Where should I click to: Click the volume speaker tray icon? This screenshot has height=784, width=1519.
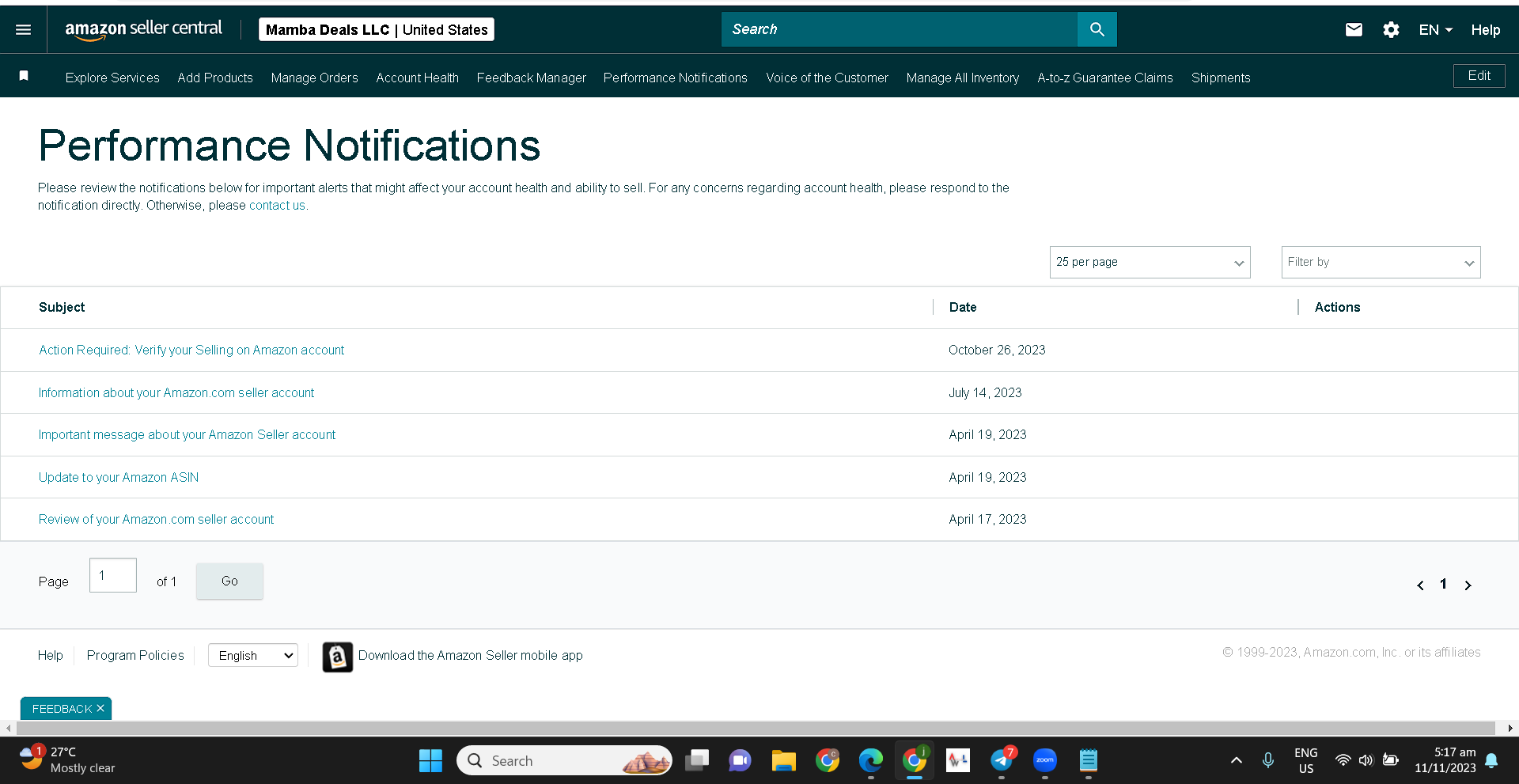[x=1366, y=761]
